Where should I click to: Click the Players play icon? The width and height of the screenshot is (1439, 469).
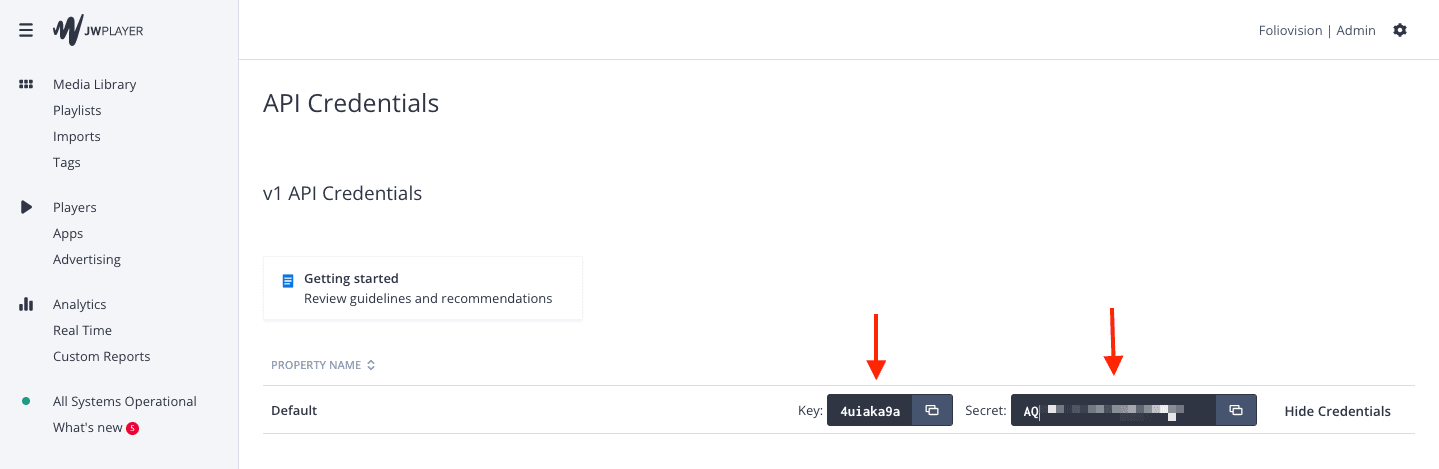[27, 207]
